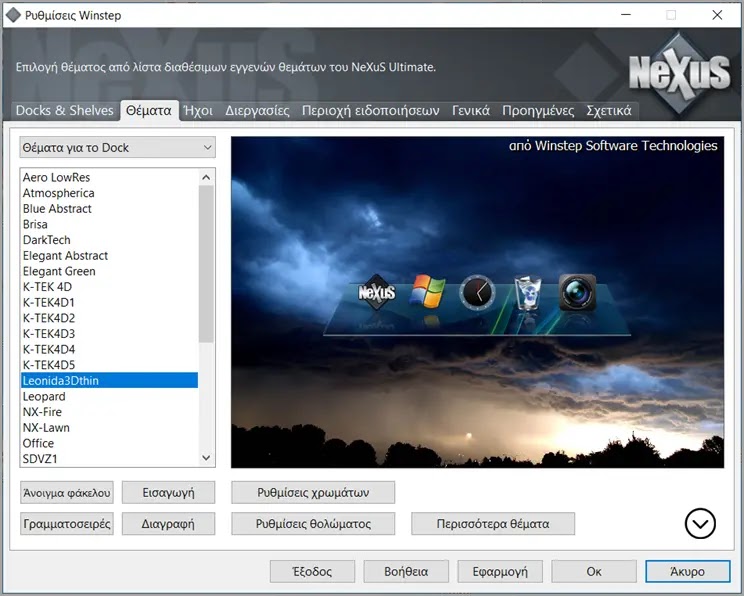Click the recycle bin icon in dock preview

(x=528, y=293)
